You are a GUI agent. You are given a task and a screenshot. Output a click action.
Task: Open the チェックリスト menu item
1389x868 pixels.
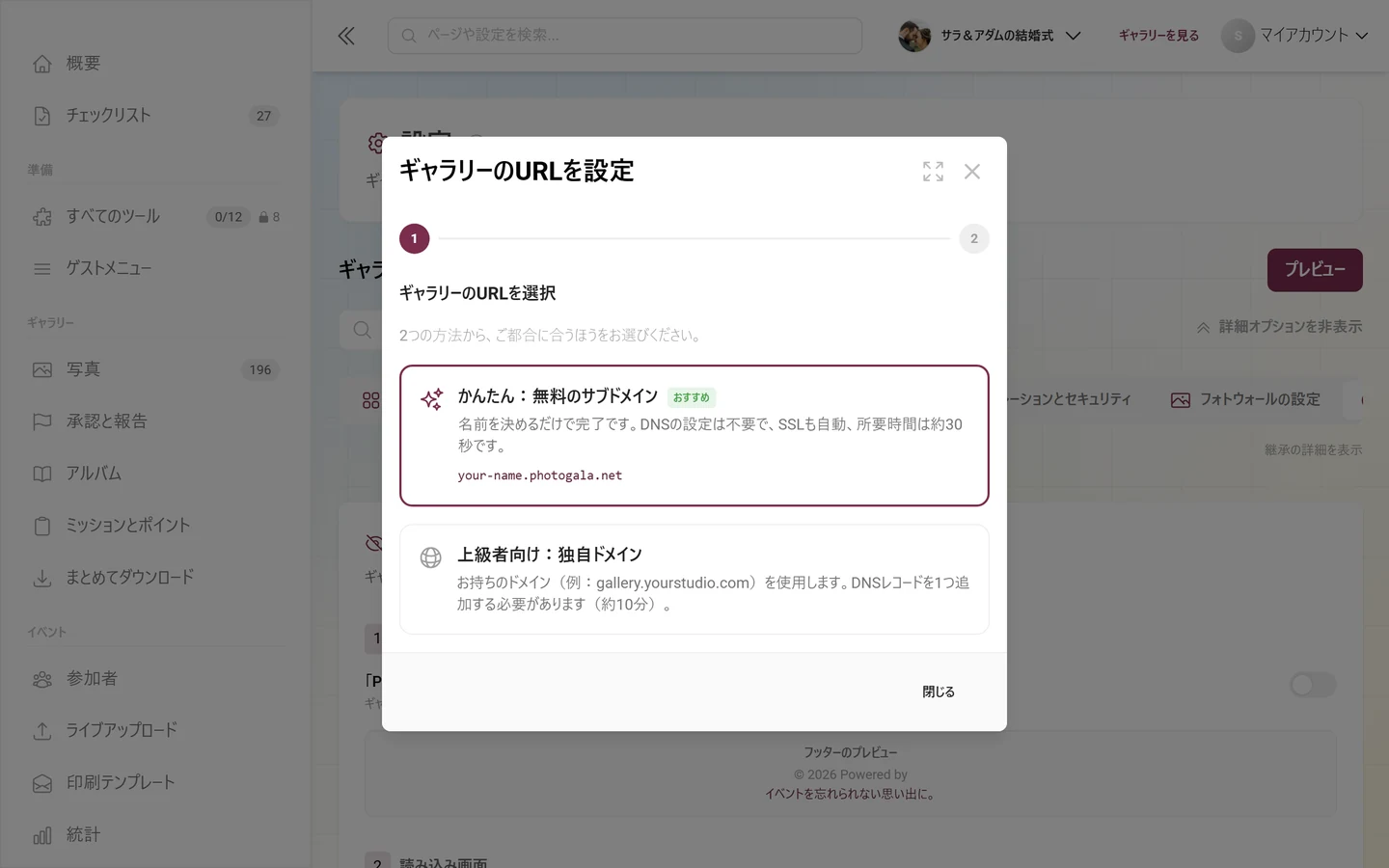pyautogui.click(x=155, y=116)
